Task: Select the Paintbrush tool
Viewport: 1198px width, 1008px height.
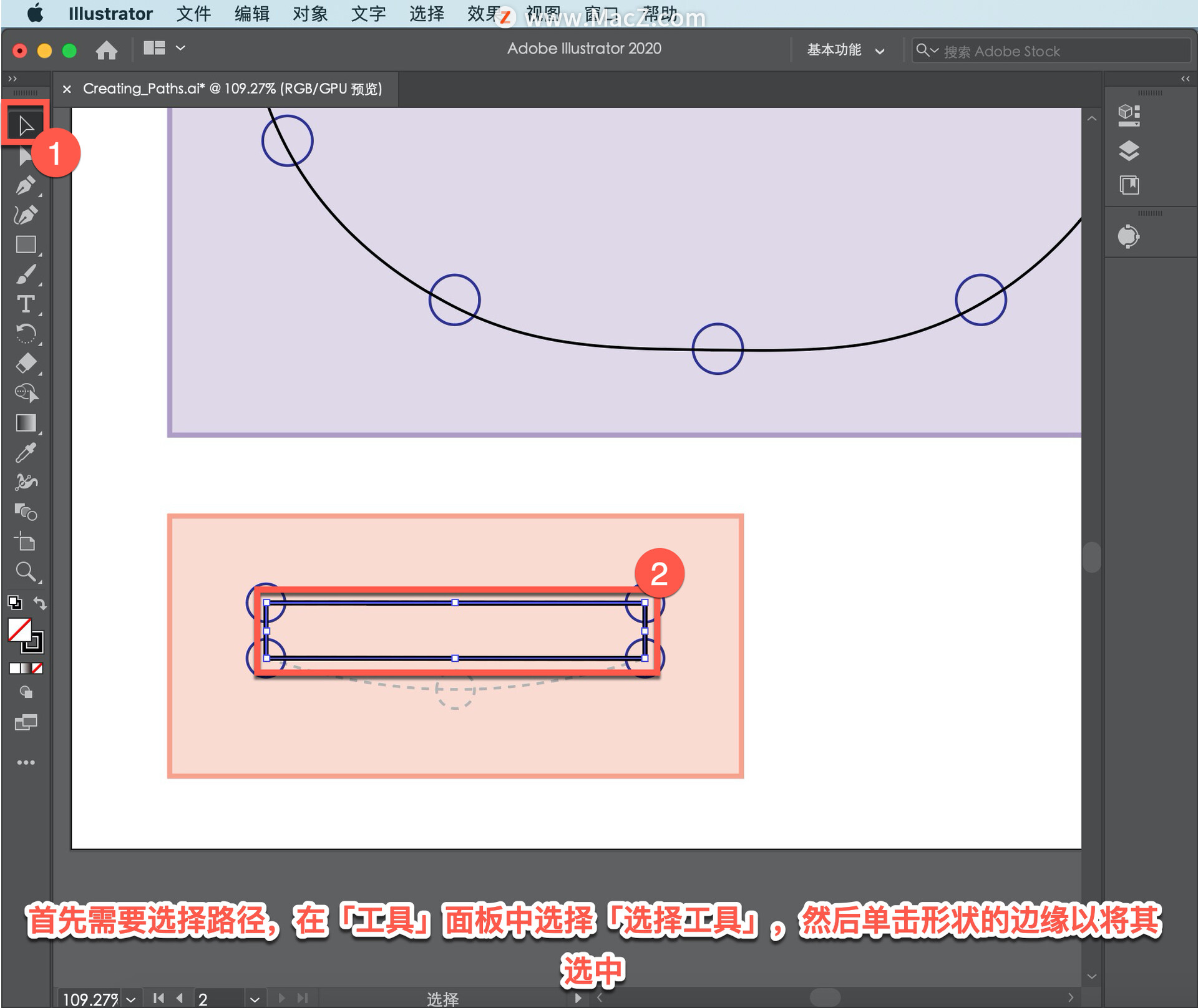Action: coord(25,274)
